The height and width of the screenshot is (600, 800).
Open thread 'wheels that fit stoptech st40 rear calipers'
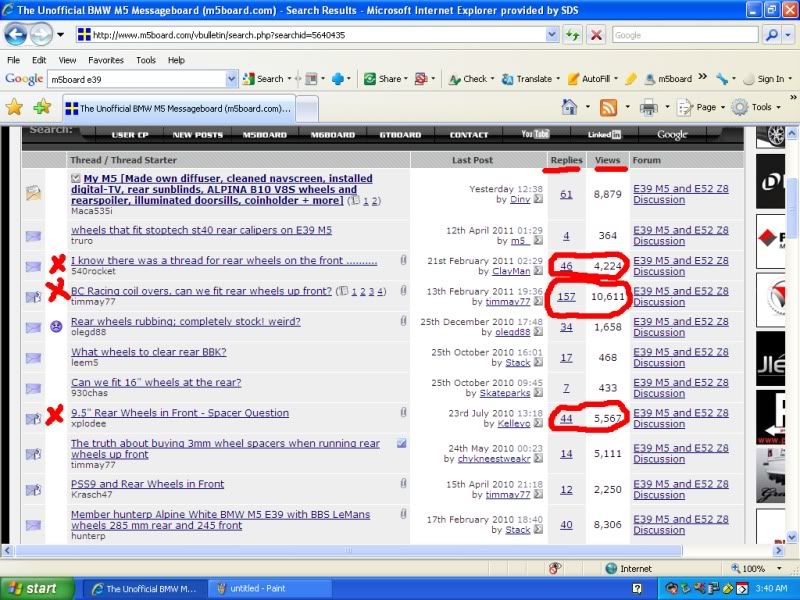(x=202, y=230)
